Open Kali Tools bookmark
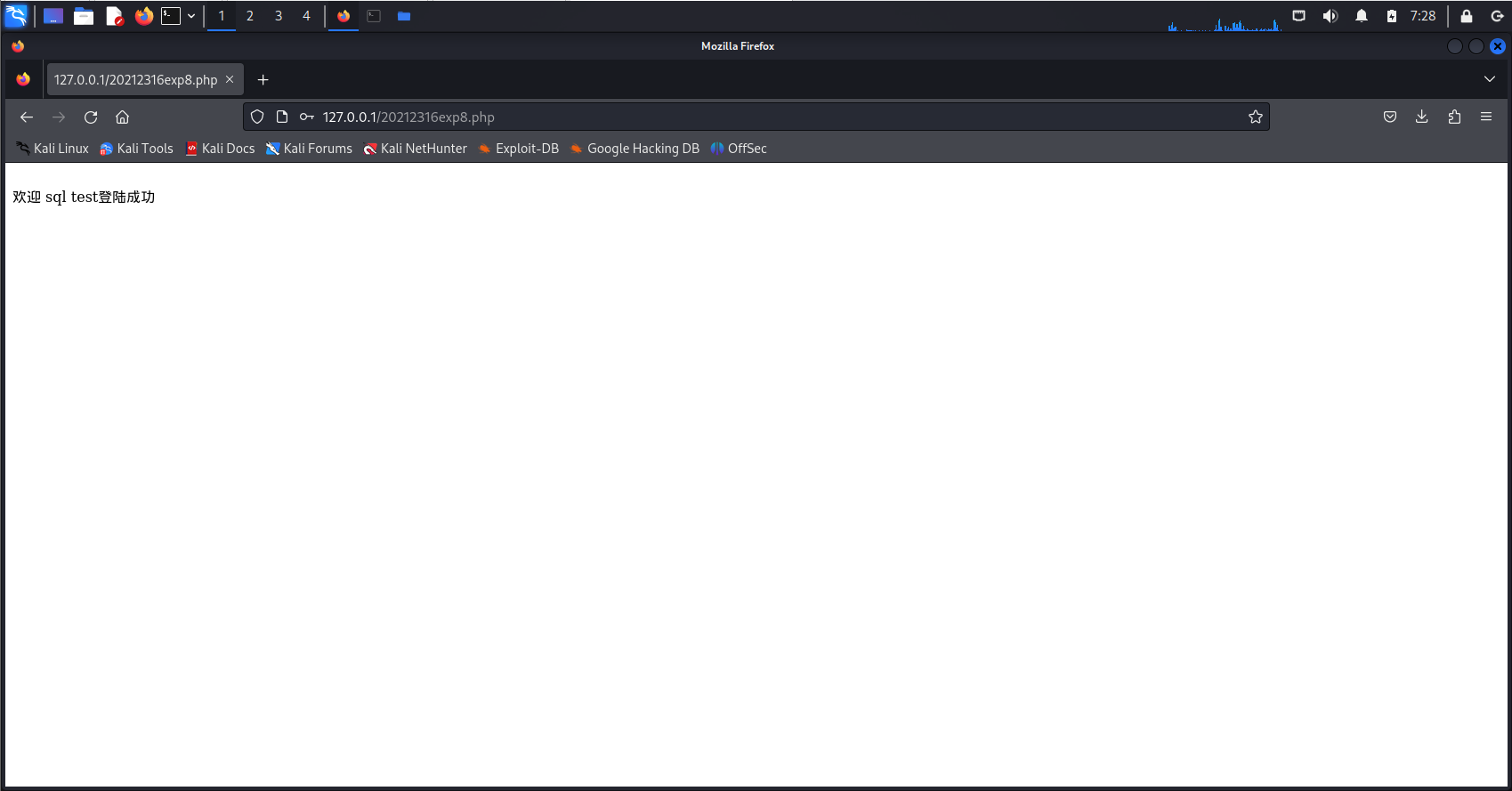 (136, 149)
